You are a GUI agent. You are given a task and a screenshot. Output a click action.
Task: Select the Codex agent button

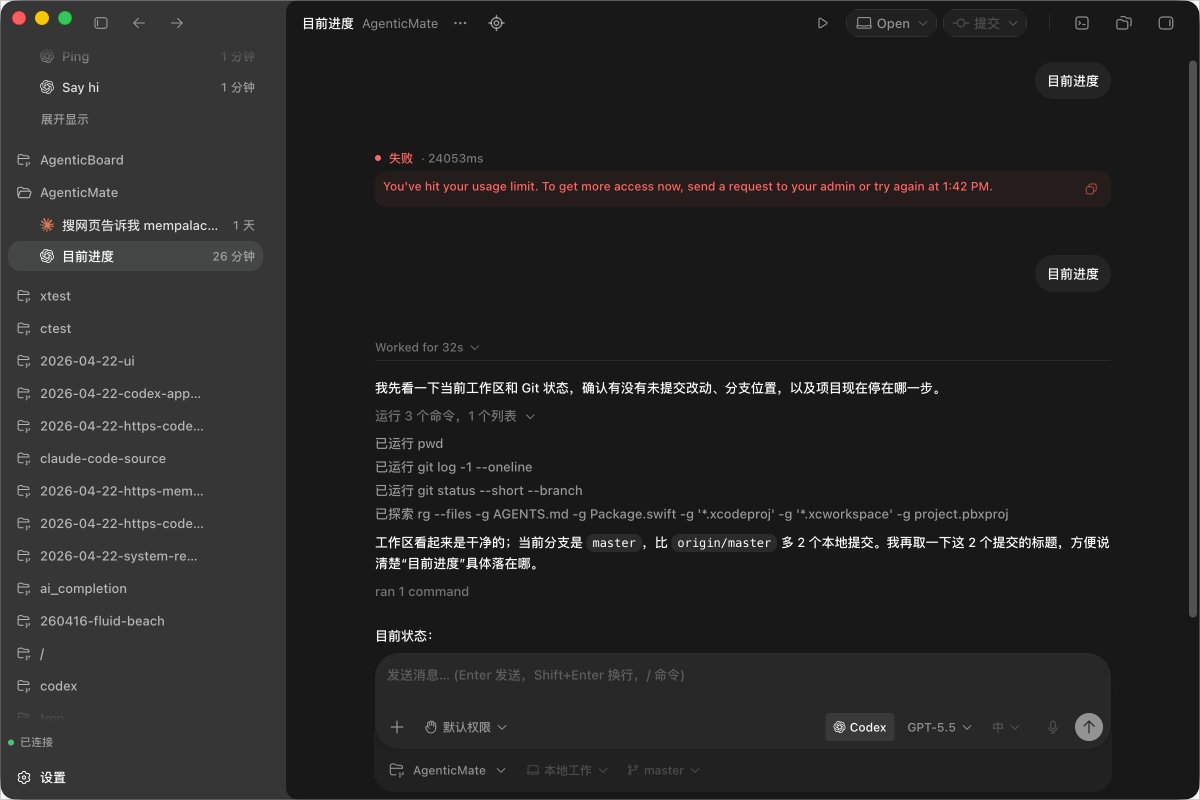point(860,727)
